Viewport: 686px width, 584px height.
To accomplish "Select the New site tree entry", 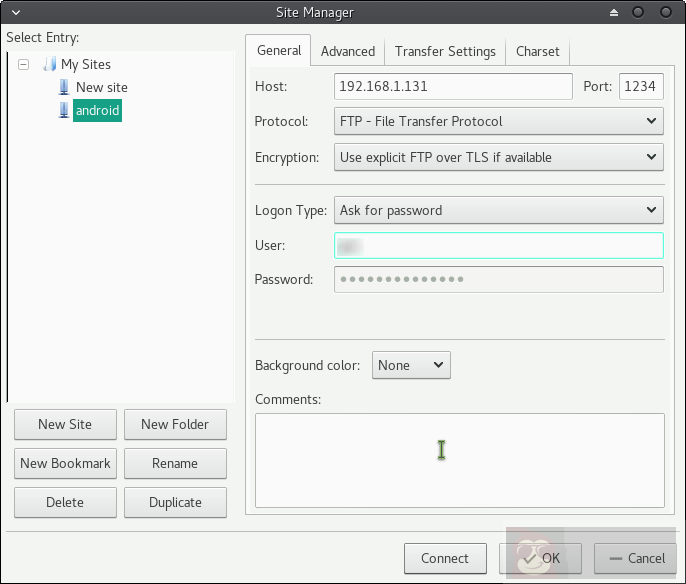I will tap(102, 87).
